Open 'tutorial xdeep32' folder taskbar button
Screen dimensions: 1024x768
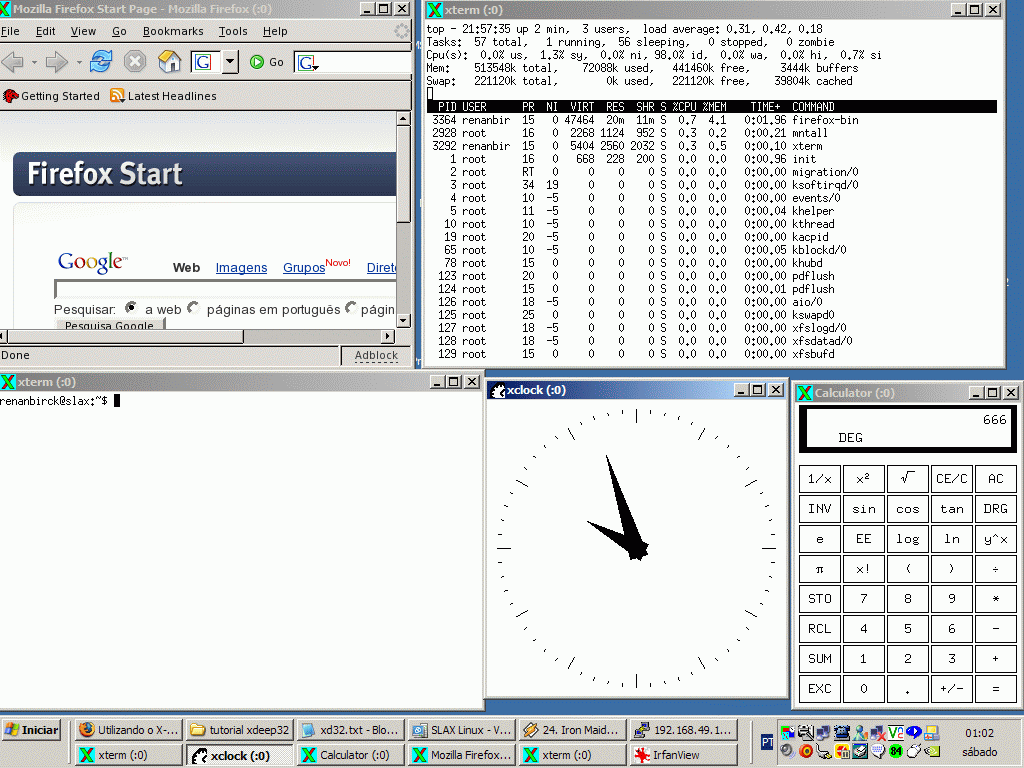[240, 730]
